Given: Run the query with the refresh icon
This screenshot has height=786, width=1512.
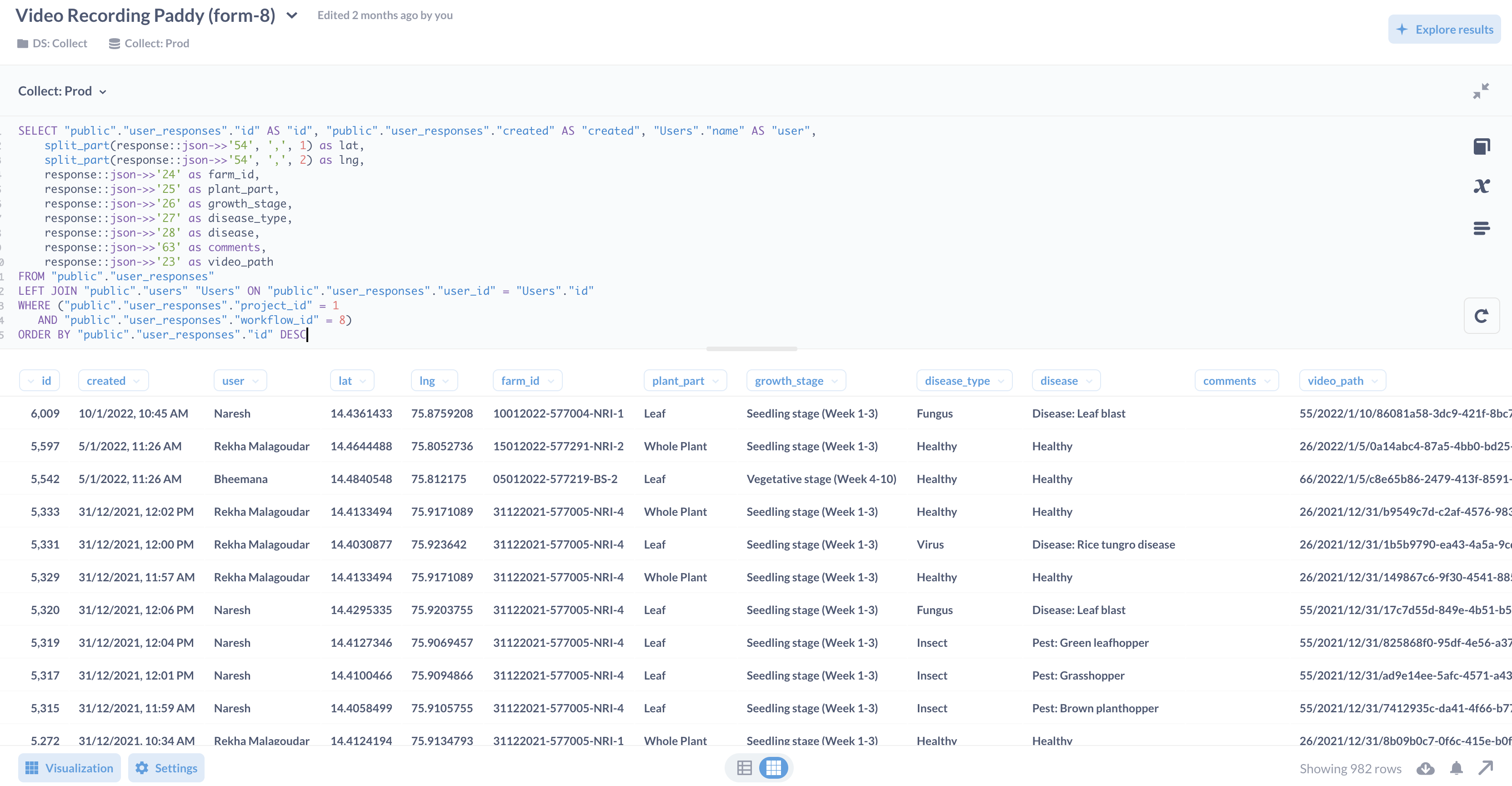Looking at the screenshot, I should pos(1482,316).
